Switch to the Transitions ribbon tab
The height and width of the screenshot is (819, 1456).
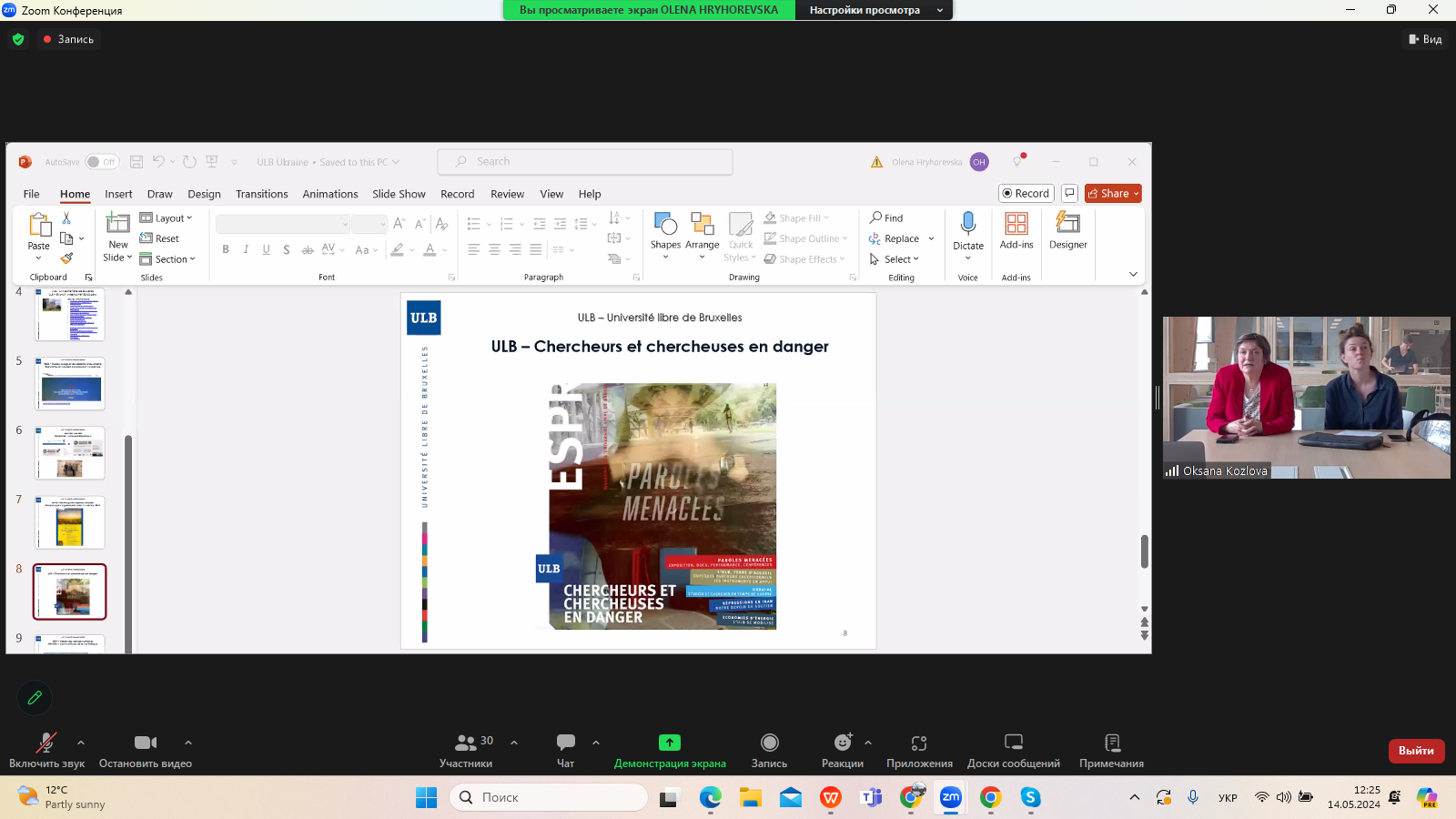point(261,194)
